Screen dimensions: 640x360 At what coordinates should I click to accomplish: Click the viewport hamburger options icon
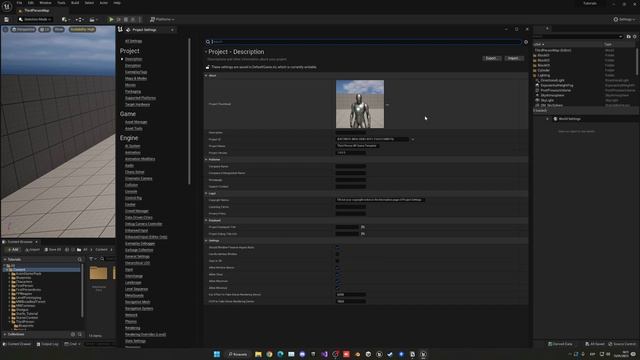5,29
